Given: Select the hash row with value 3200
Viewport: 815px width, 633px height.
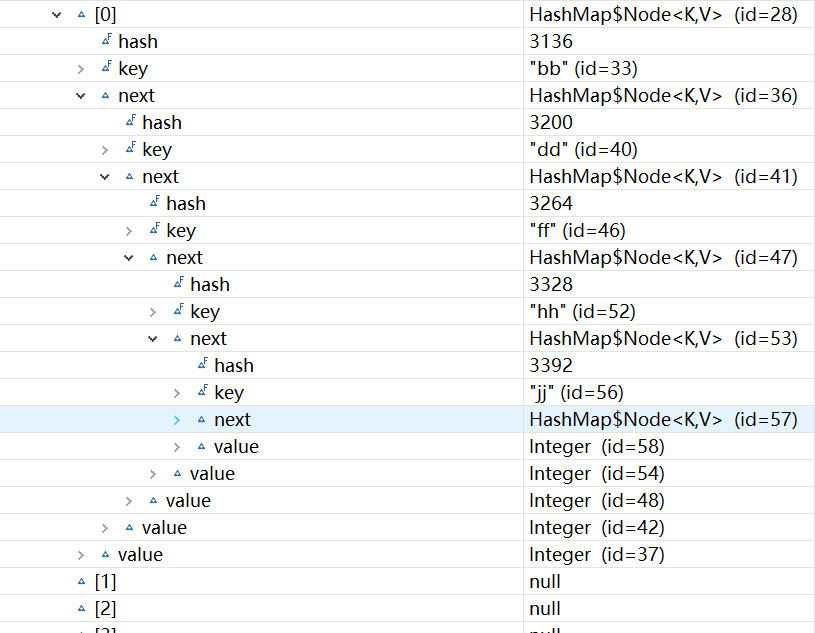Looking at the screenshot, I should coord(161,123).
